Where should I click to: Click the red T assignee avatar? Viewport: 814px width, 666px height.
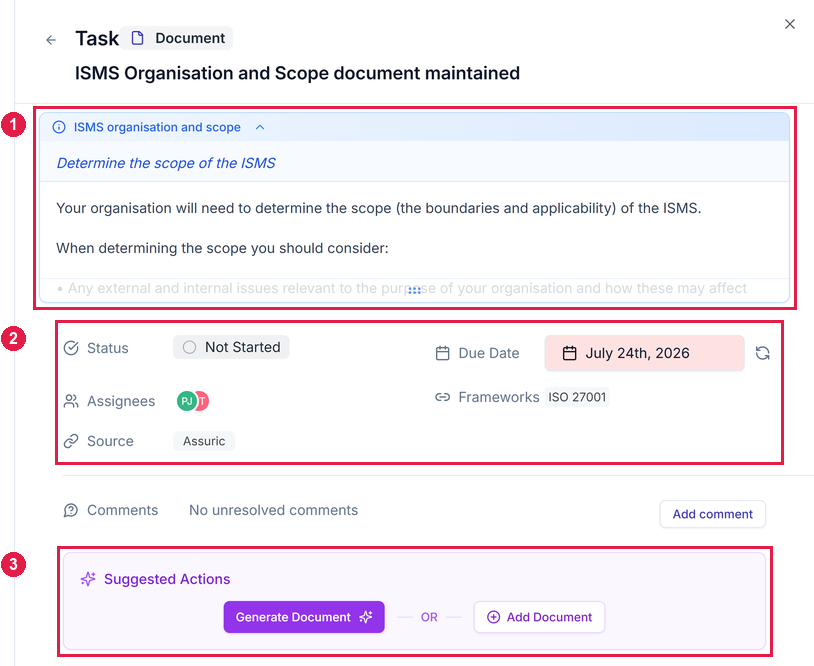pyautogui.click(x=203, y=401)
